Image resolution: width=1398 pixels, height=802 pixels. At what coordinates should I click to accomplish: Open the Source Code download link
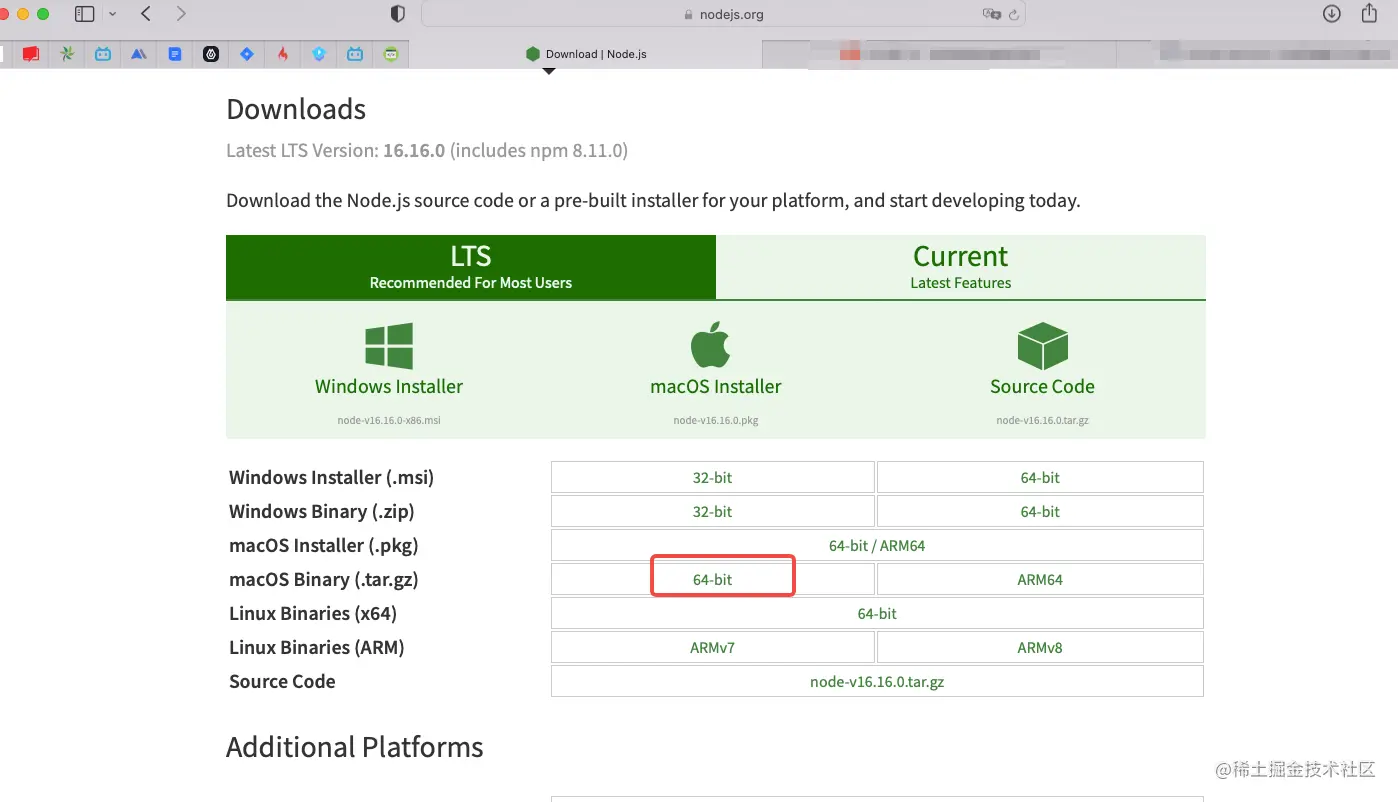coord(1042,386)
